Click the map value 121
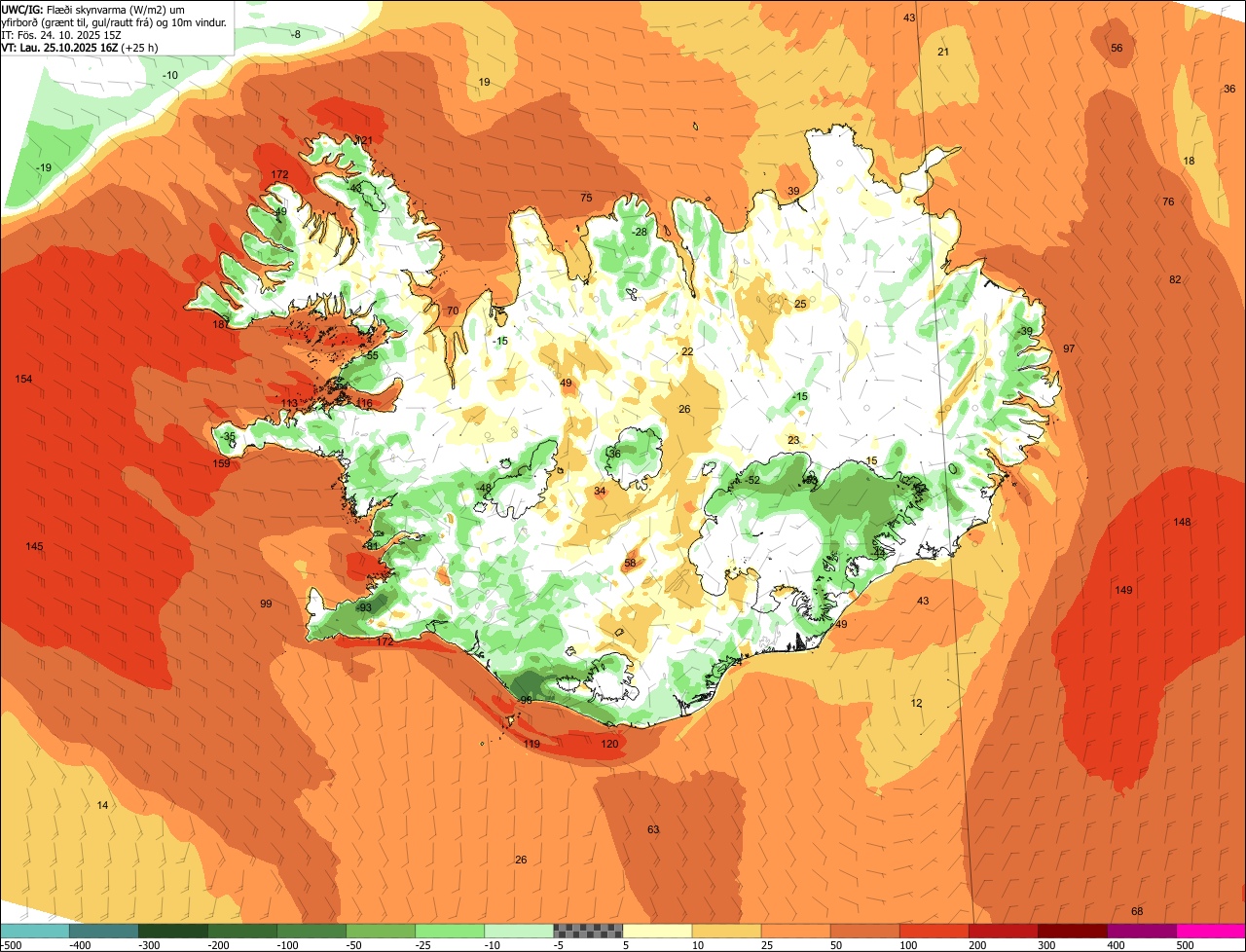The image size is (1246, 952). (365, 140)
